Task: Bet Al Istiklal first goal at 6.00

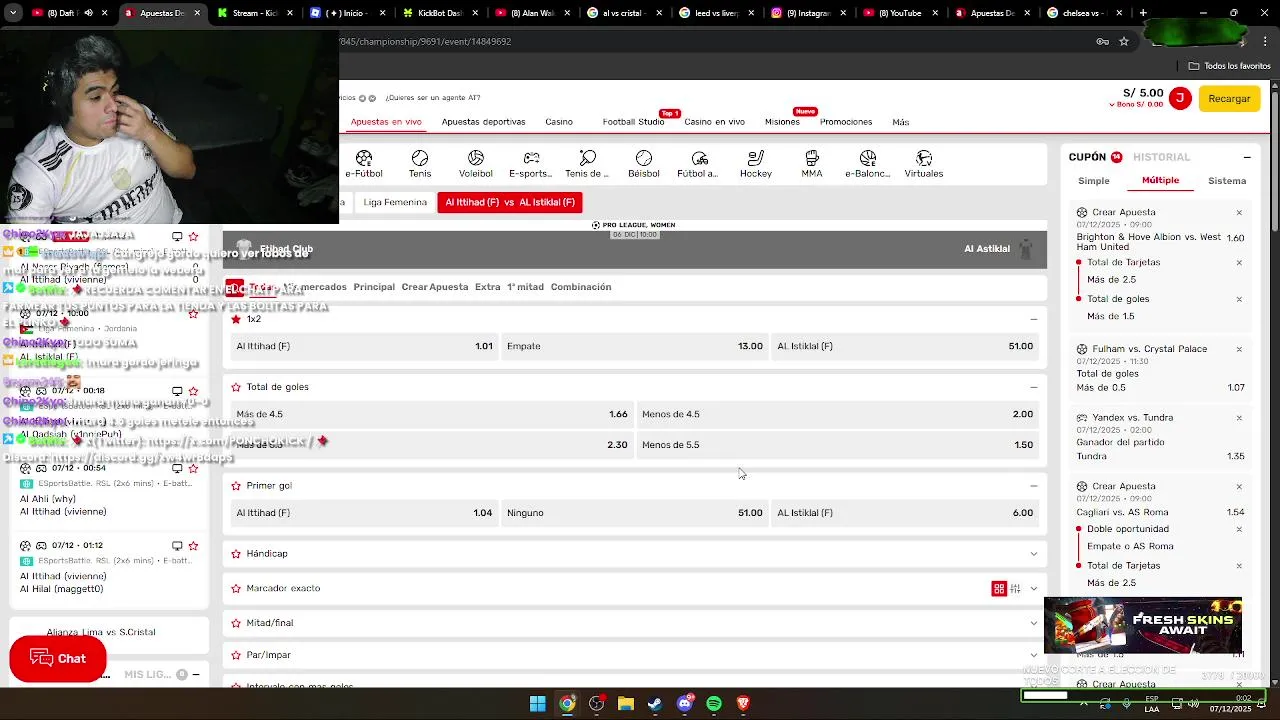Action: pyautogui.click(x=905, y=513)
